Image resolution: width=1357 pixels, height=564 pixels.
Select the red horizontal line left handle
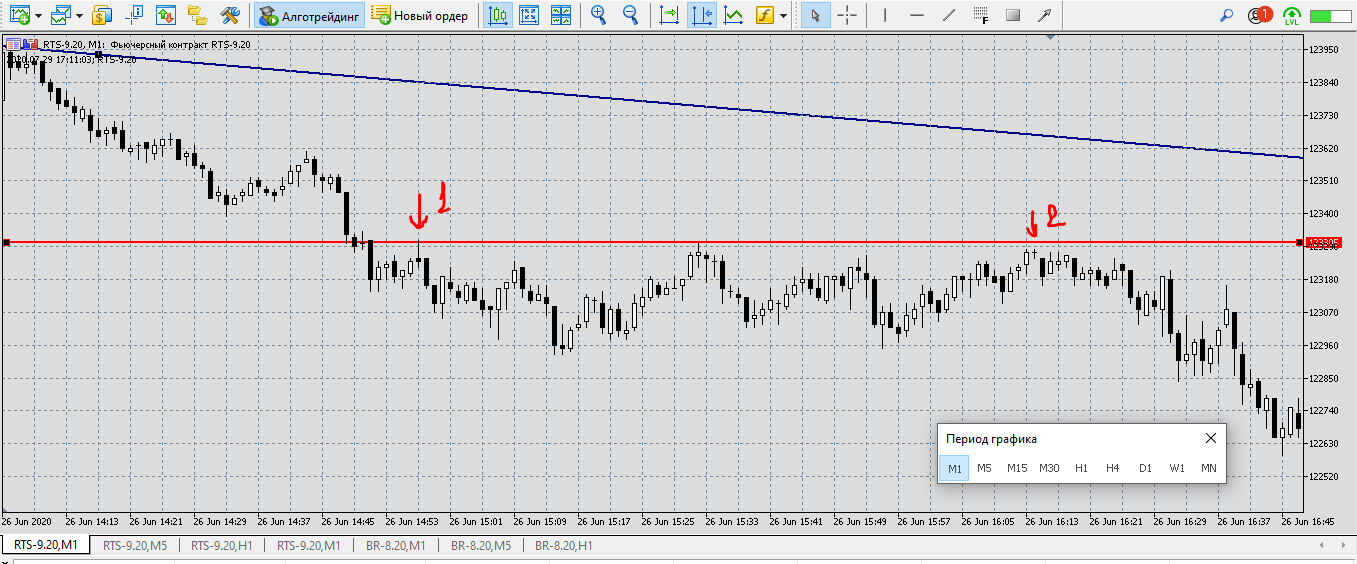pos(6,242)
